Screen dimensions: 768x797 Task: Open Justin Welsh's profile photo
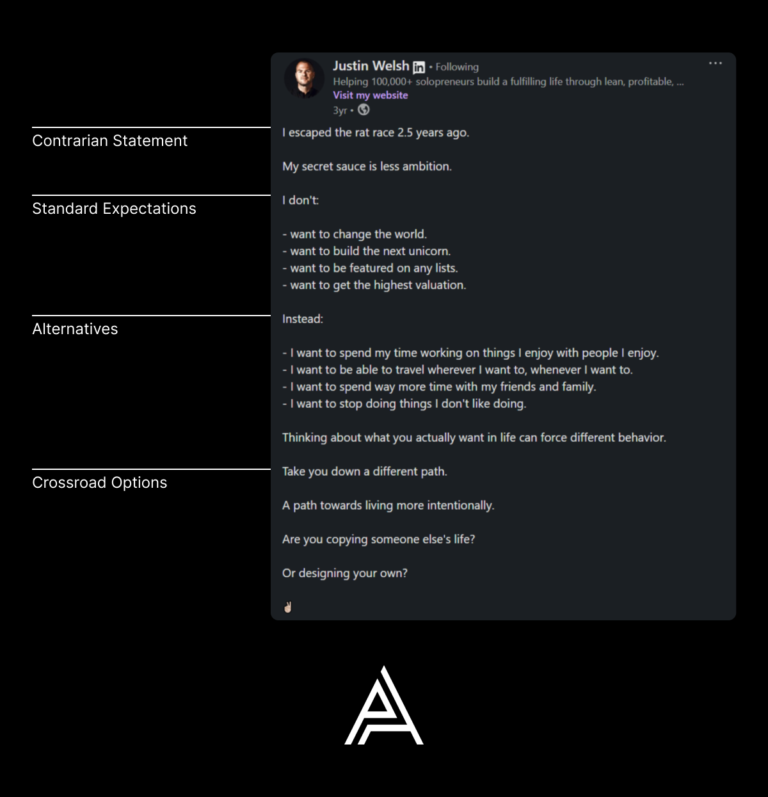click(x=304, y=78)
